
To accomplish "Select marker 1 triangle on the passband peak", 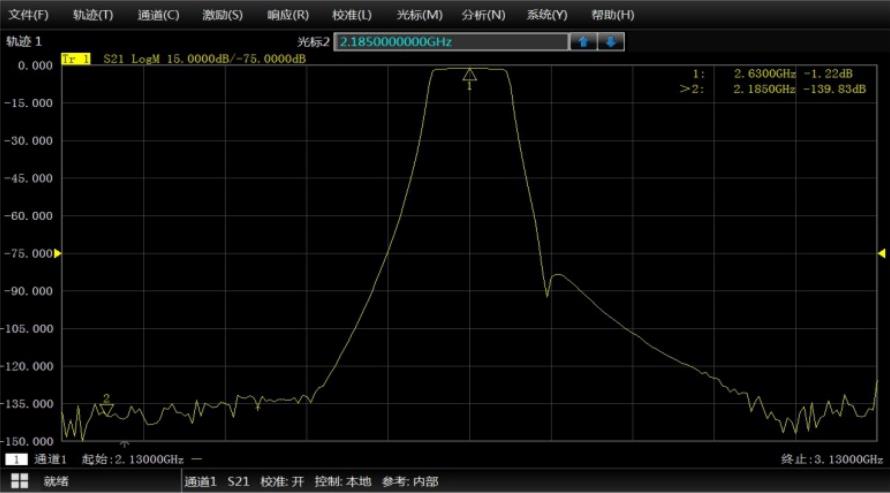I will coord(469,74).
